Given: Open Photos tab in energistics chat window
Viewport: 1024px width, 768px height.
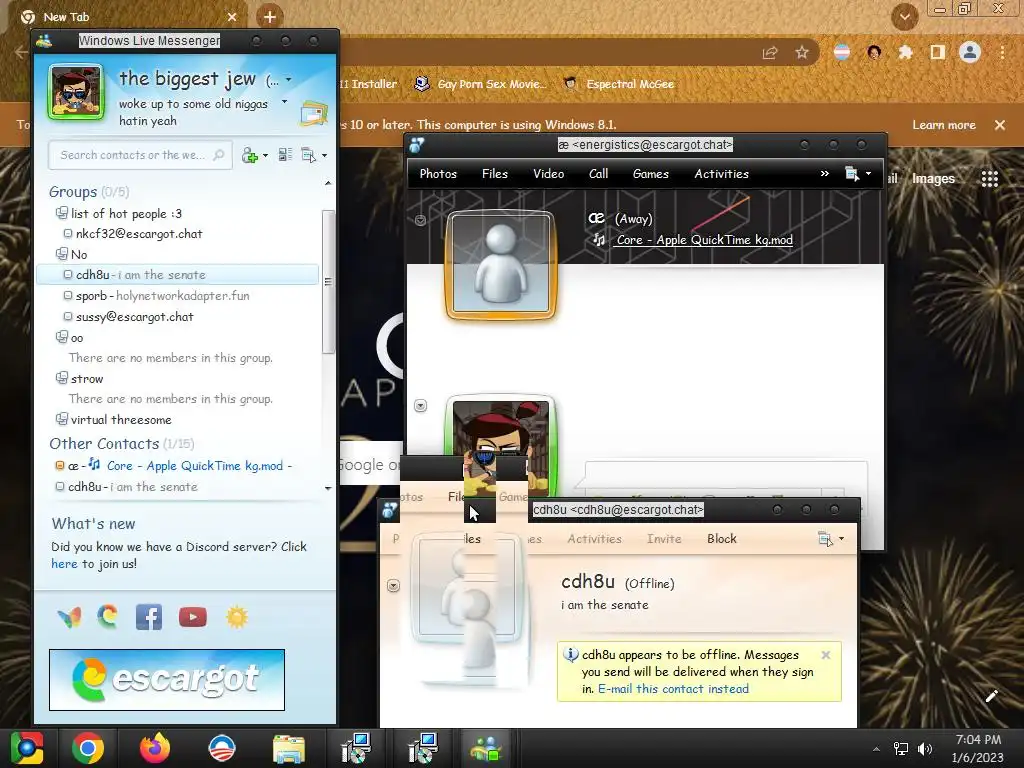Looking at the screenshot, I should 438,174.
